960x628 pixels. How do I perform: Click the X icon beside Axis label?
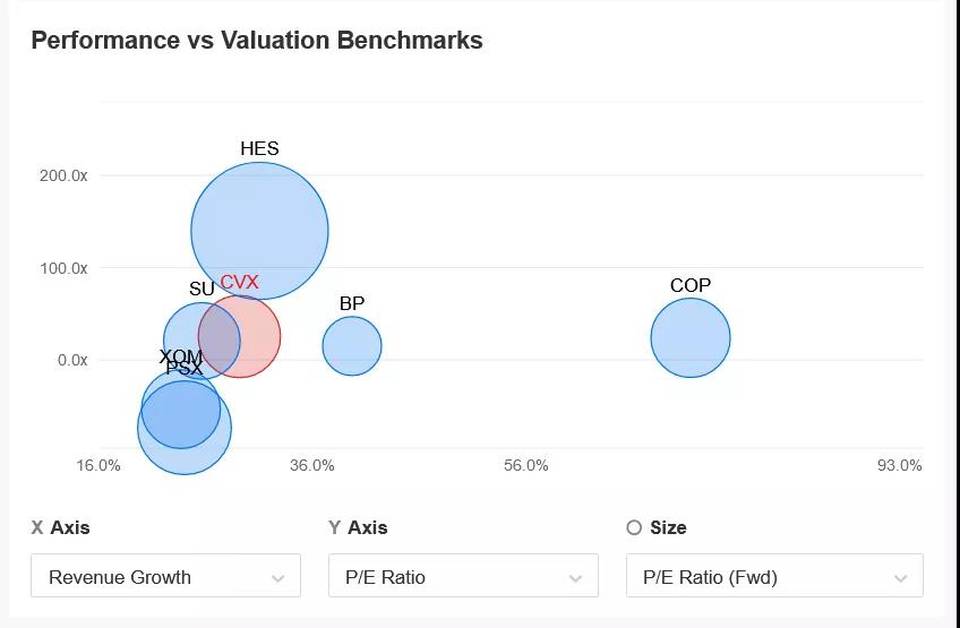coord(37,528)
